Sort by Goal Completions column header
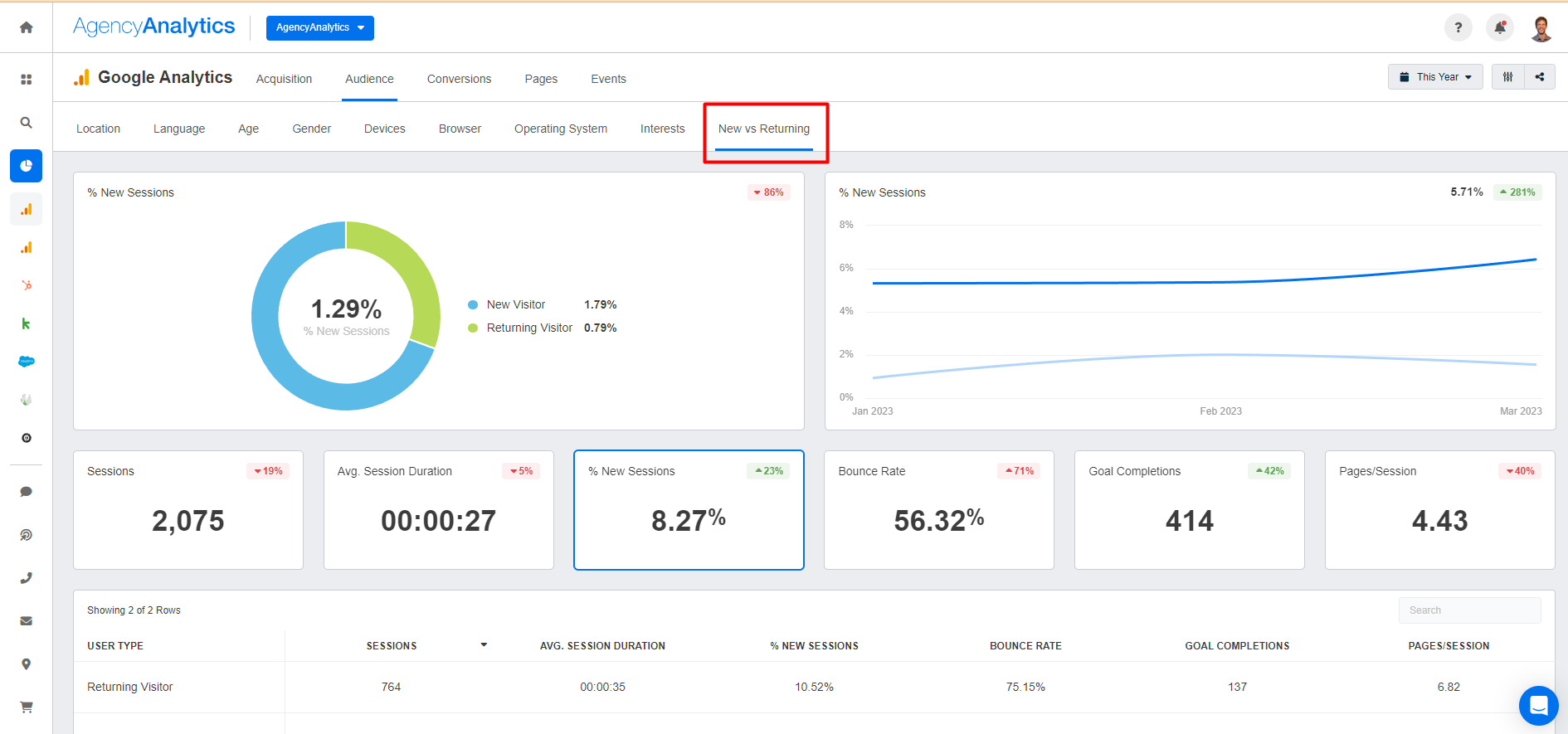 1237,646
